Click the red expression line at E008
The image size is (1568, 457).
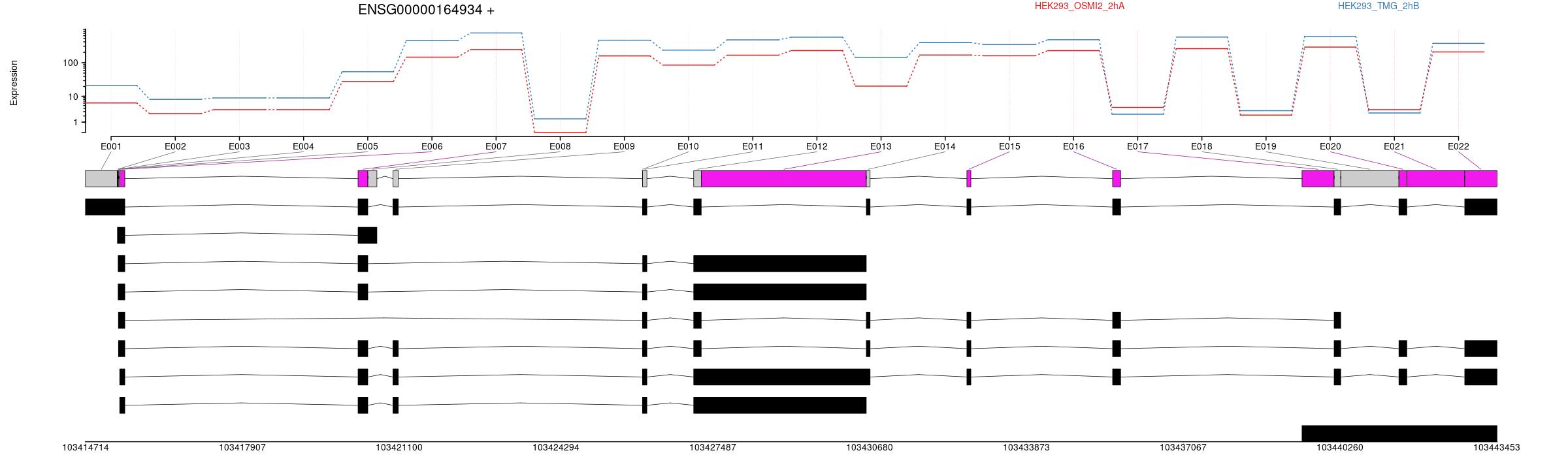[560, 133]
